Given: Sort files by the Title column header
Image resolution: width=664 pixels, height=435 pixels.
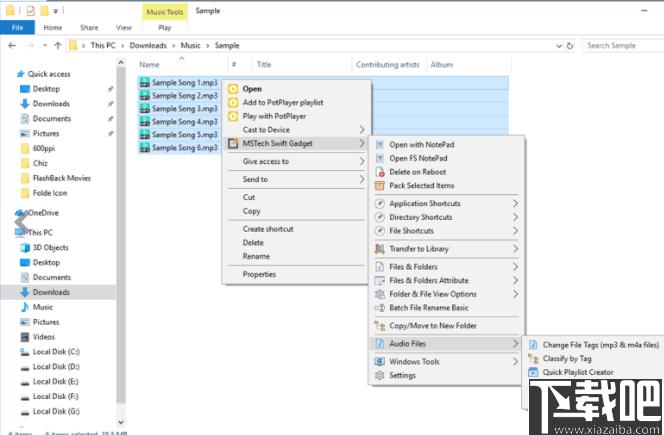Looking at the screenshot, I should click(264, 64).
